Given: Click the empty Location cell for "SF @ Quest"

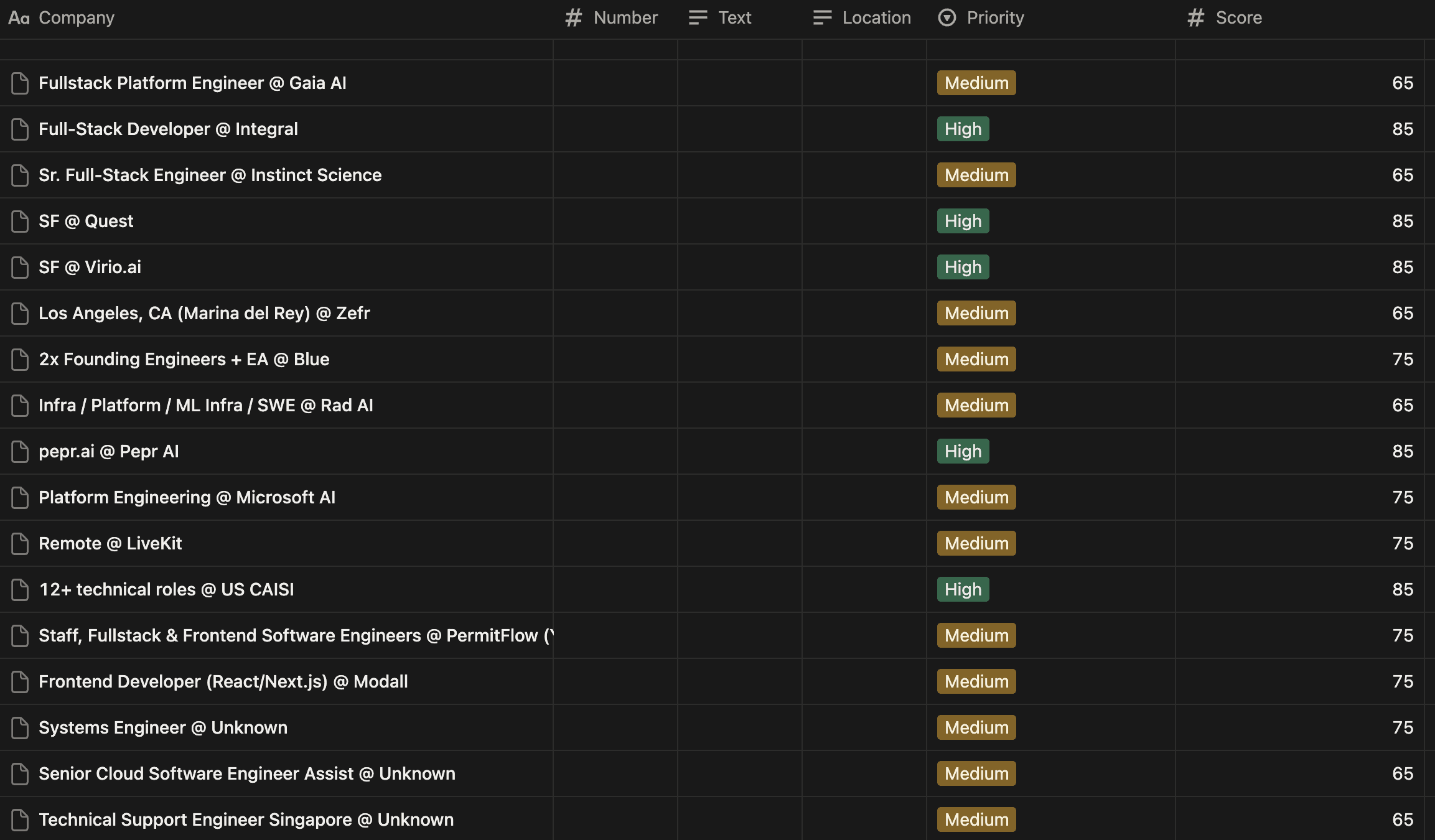Looking at the screenshot, I should (x=864, y=221).
